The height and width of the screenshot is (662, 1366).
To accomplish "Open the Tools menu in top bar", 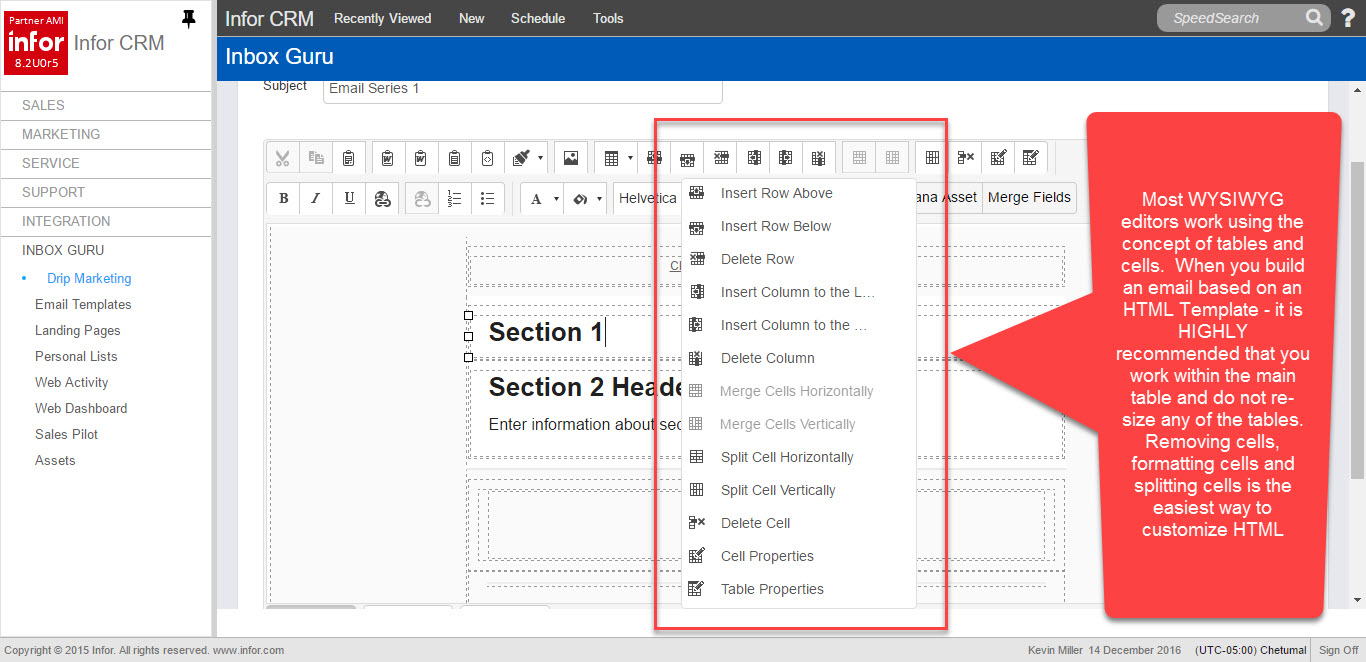I will (608, 18).
